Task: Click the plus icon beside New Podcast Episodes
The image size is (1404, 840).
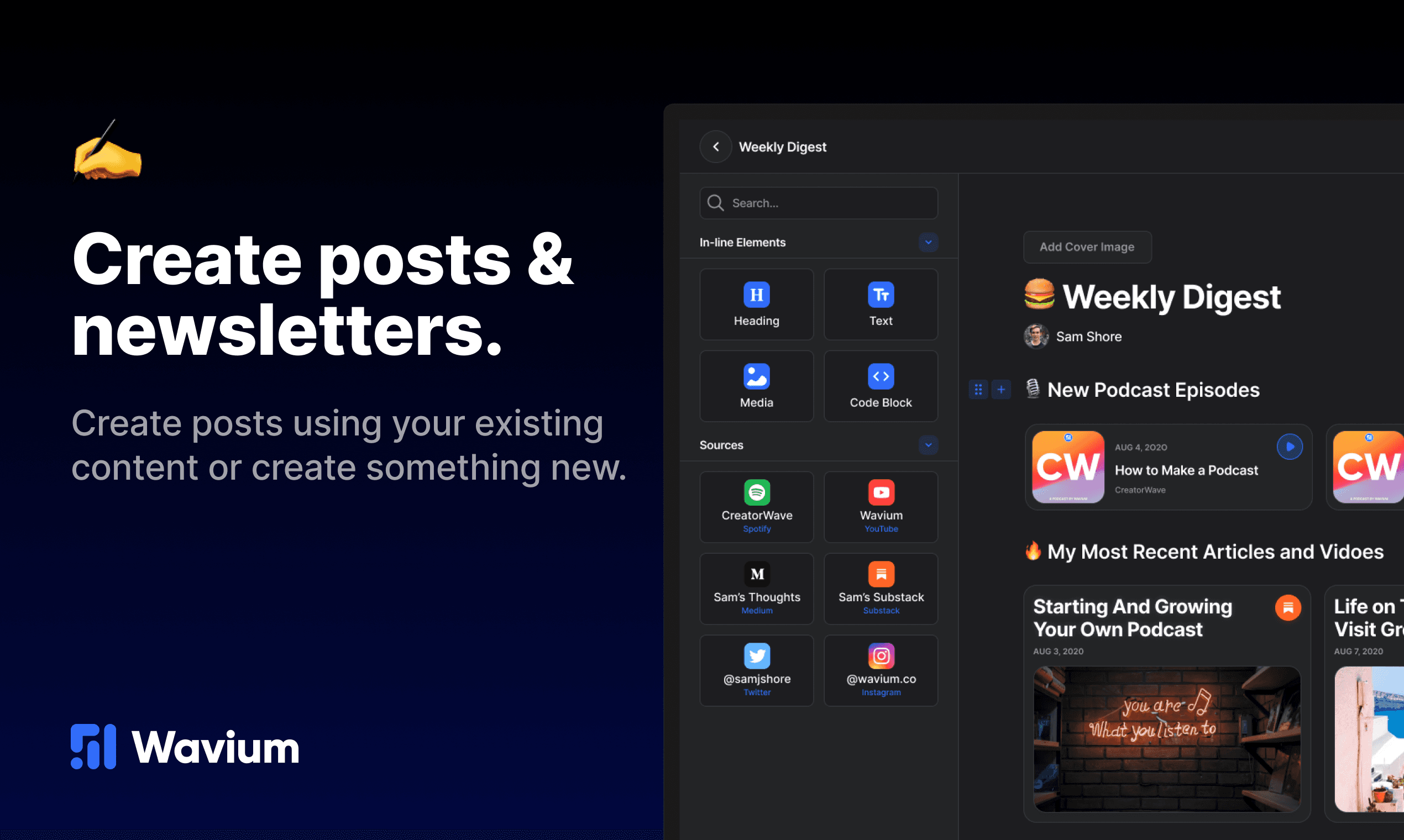Action: pyautogui.click(x=1001, y=390)
